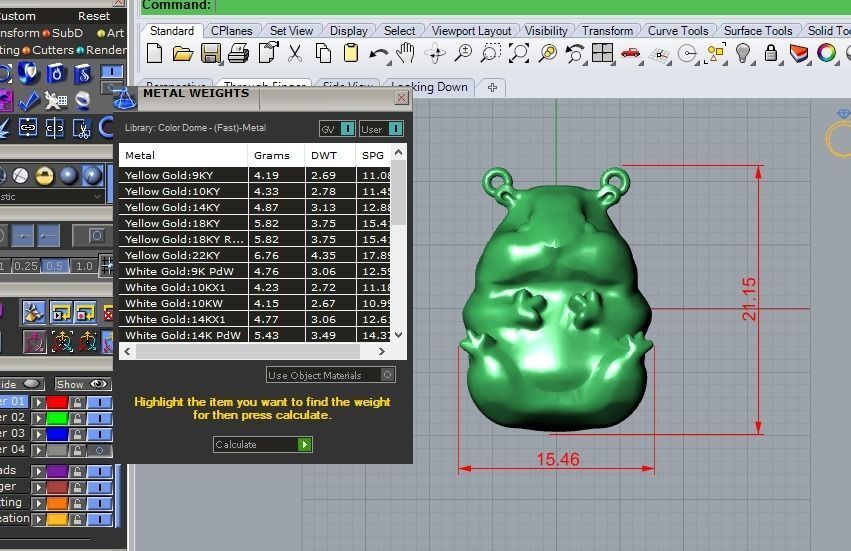Paste with the clipboard icon
851x551 pixels.
(x=351, y=53)
